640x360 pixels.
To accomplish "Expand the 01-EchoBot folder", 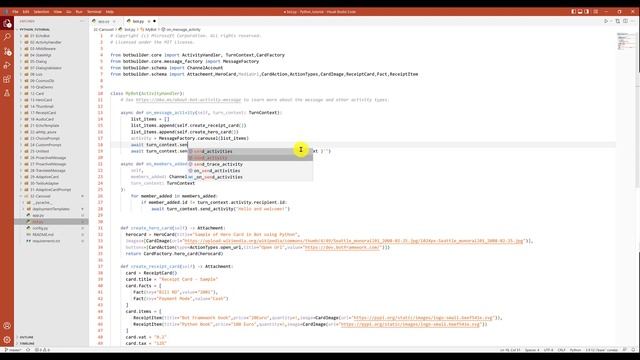I will click(40, 36).
